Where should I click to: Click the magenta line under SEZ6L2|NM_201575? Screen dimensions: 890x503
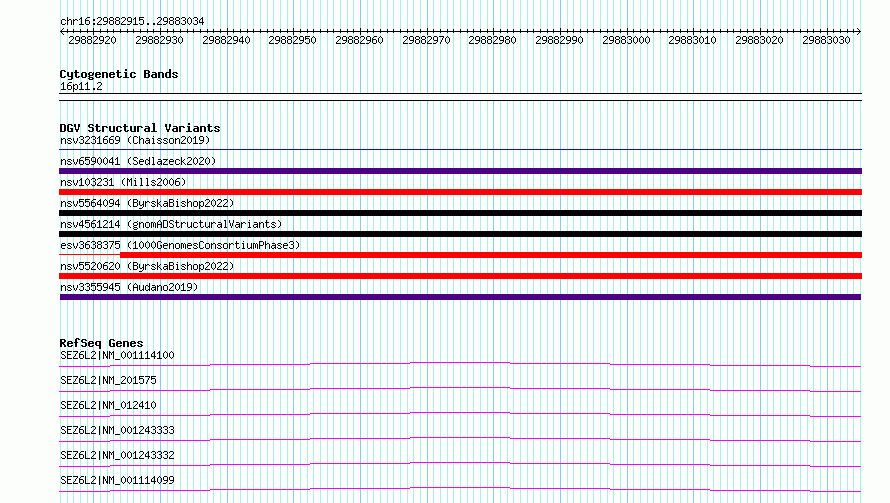(x=460, y=389)
